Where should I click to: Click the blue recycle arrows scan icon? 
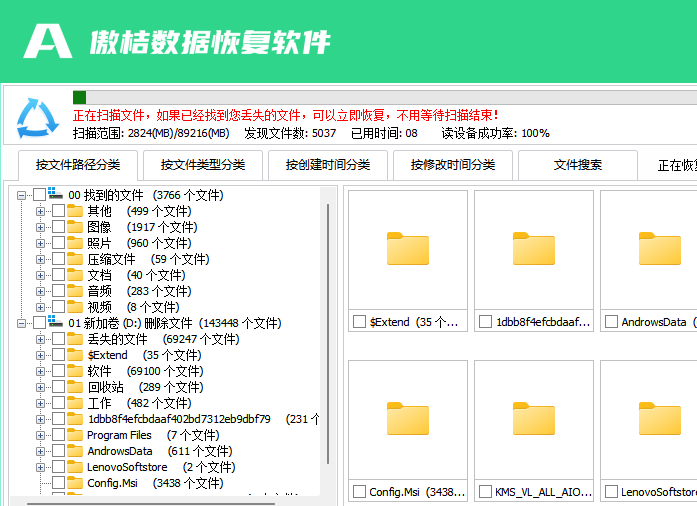38,119
